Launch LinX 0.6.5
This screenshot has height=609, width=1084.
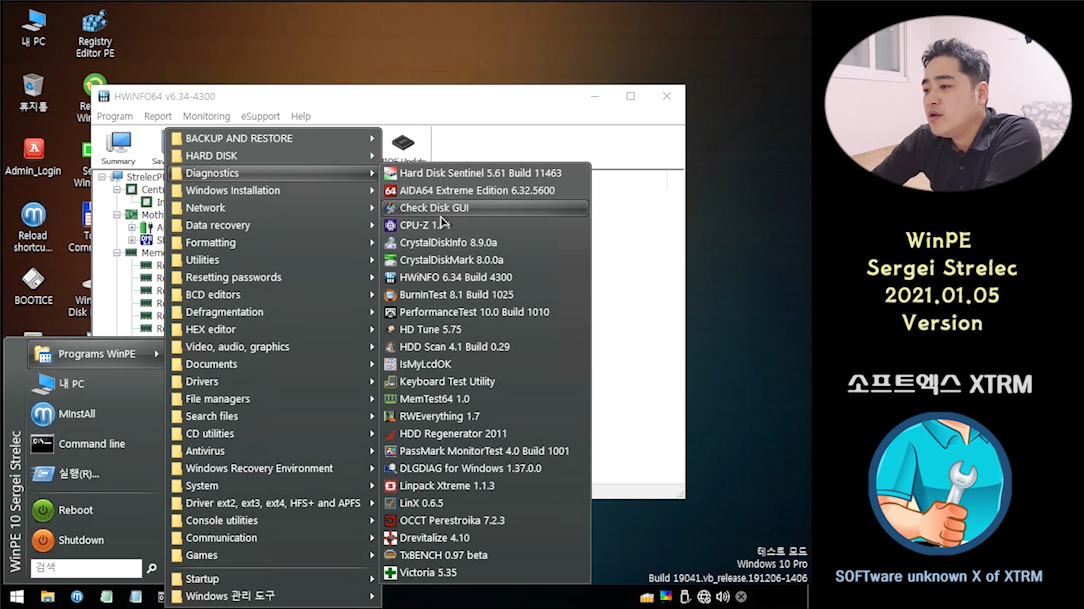[485, 503]
